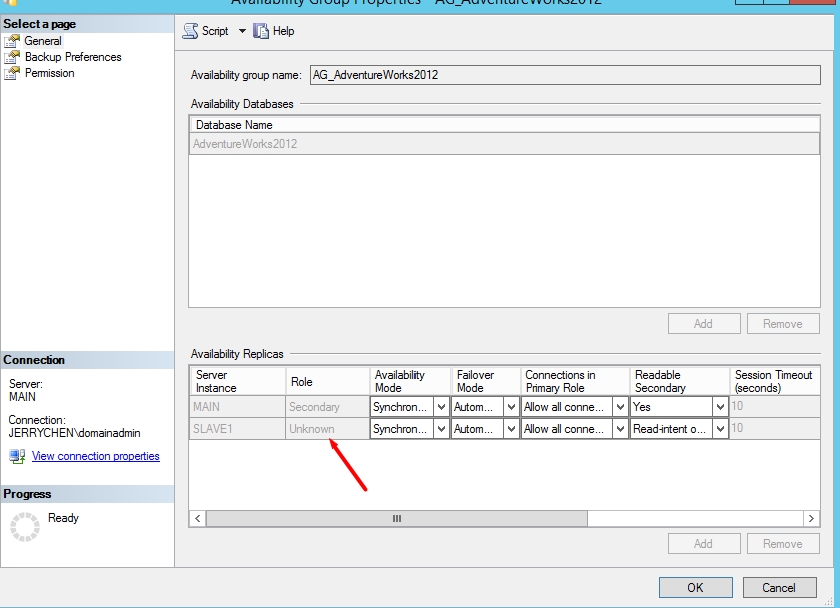Click the Server Instance column header
This screenshot has height=608, width=840.
tap(237, 381)
